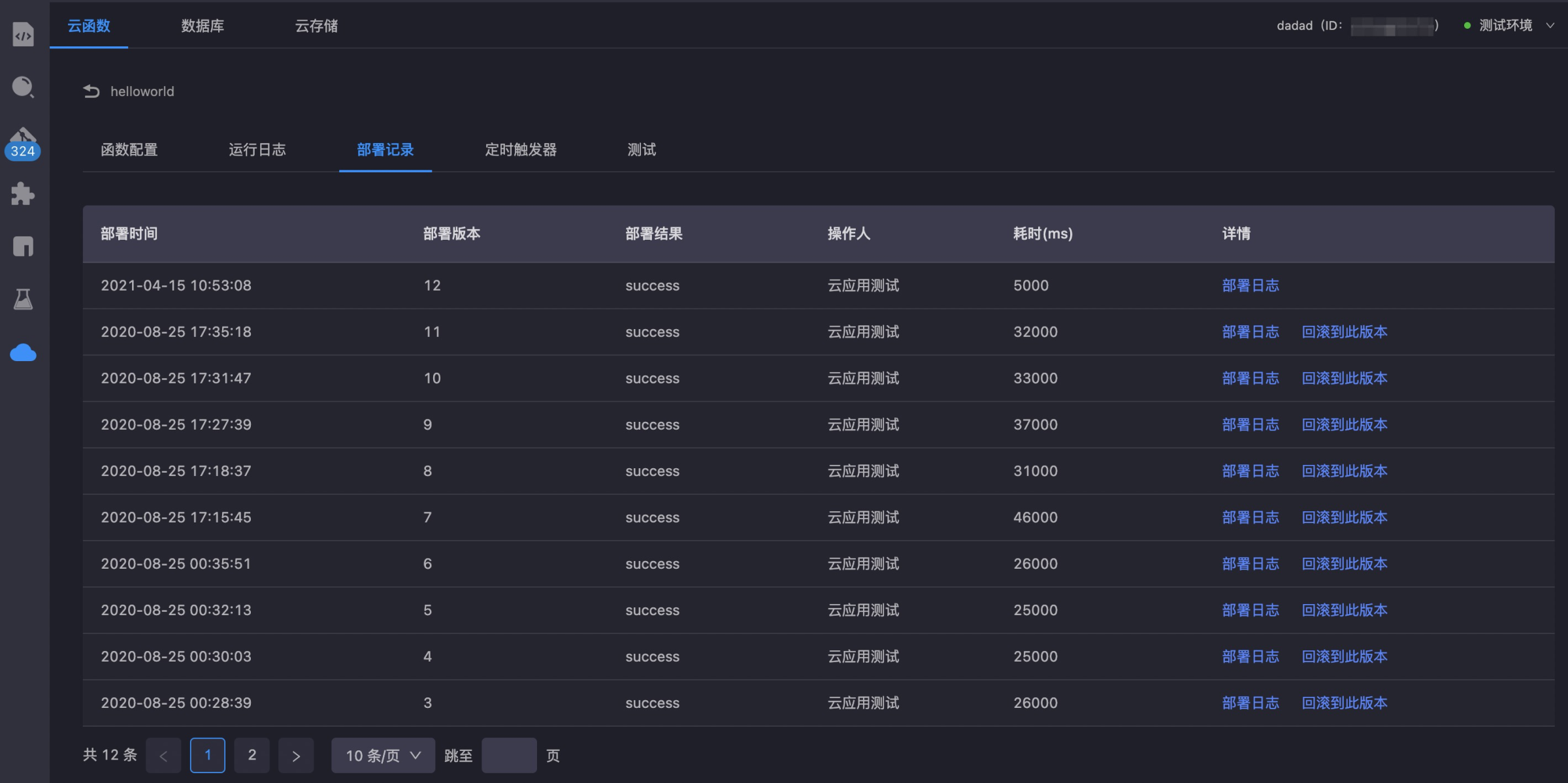View 部署日志 for version 6
1568x783 pixels.
(x=1250, y=564)
